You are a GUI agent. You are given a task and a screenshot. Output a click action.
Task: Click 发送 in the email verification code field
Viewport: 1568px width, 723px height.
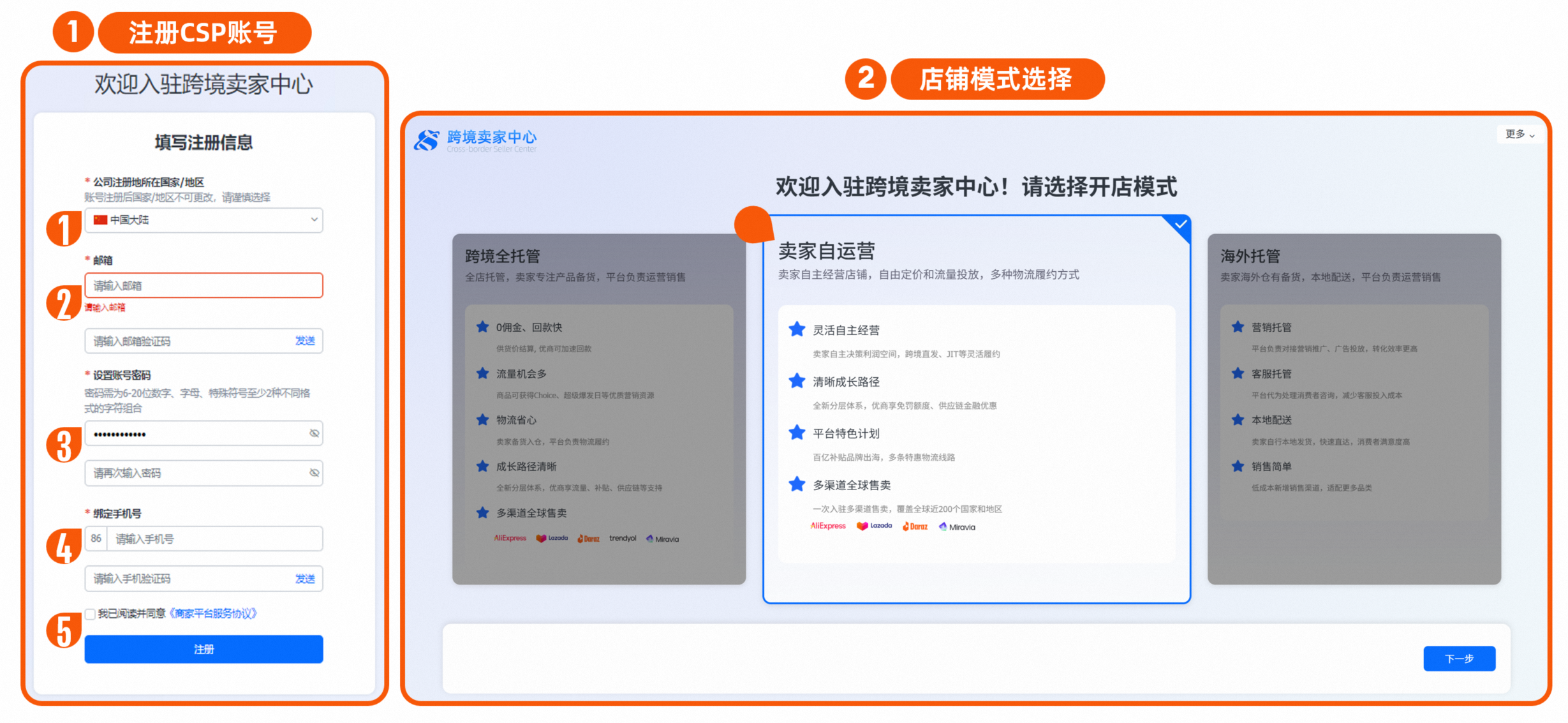(x=305, y=341)
